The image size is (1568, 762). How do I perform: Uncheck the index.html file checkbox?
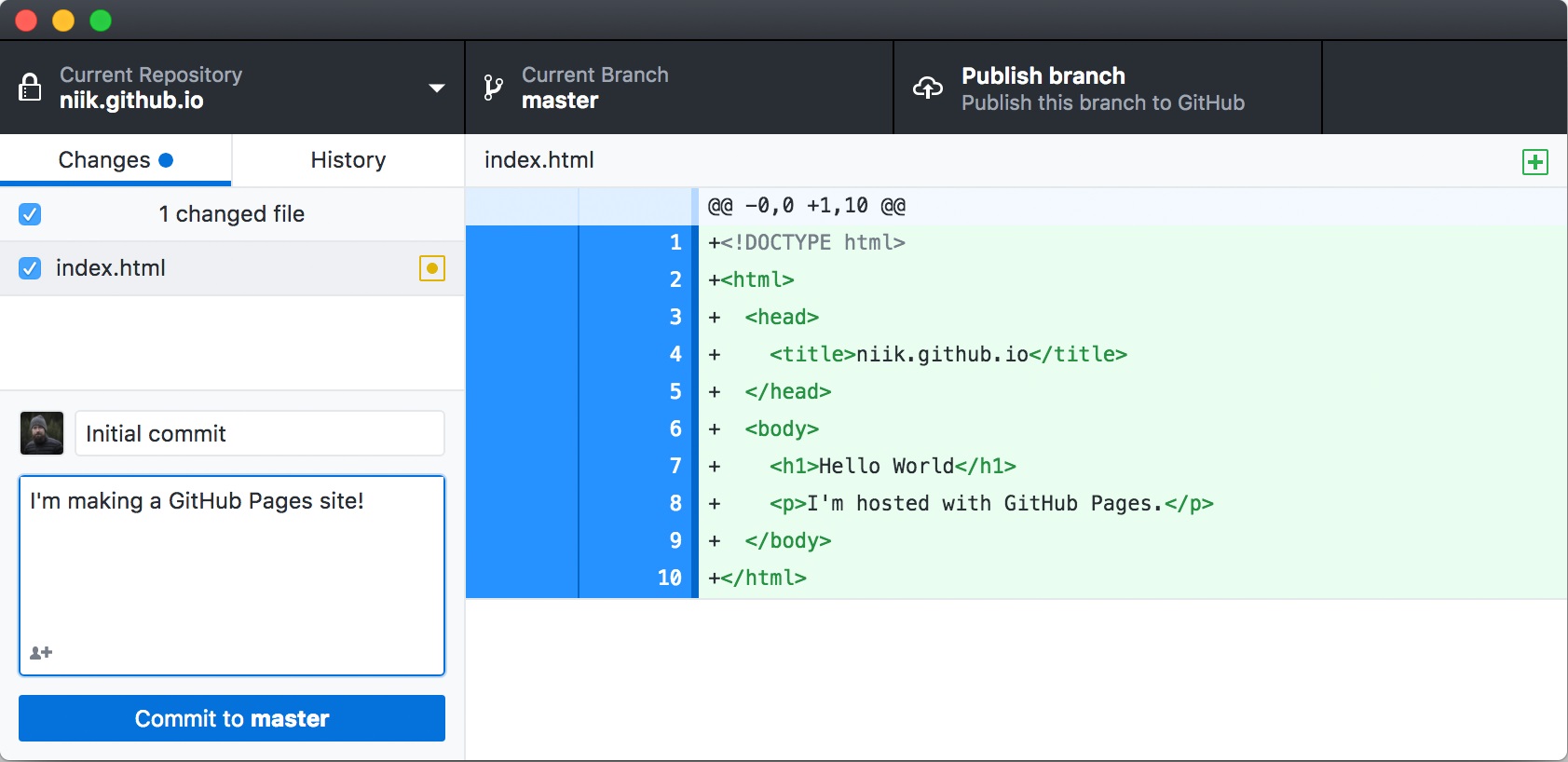point(30,268)
